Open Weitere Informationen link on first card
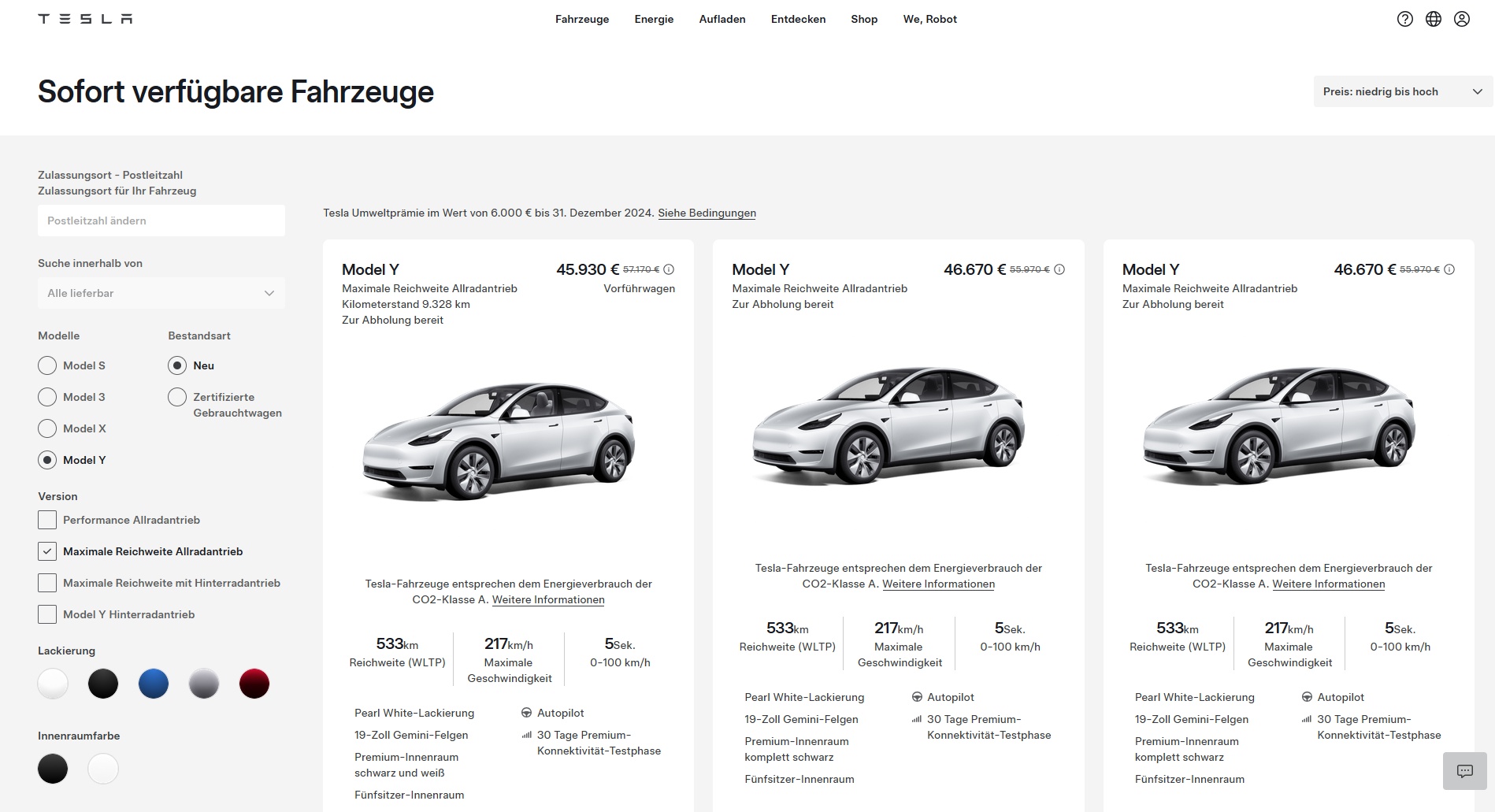Image resolution: width=1495 pixels, height=812 pixels. [x=548, y=599]
